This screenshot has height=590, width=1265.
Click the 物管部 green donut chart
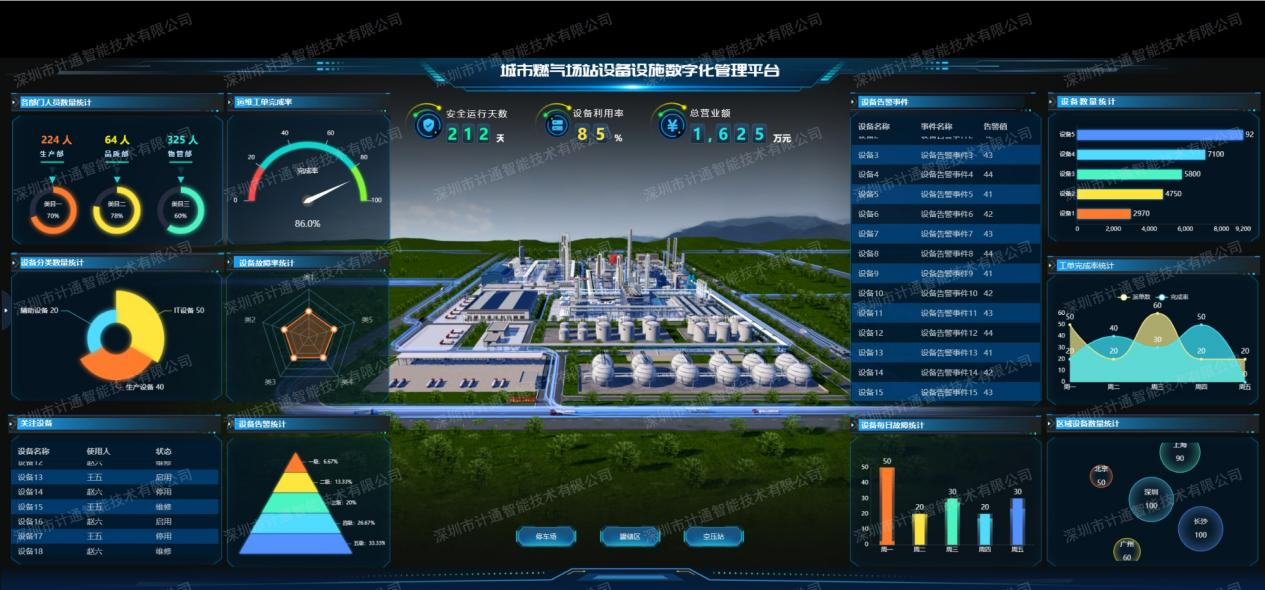[180, 210]
